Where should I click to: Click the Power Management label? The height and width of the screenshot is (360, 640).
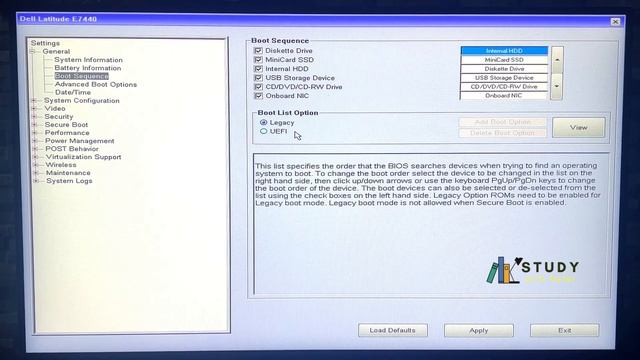click(80, 141)
